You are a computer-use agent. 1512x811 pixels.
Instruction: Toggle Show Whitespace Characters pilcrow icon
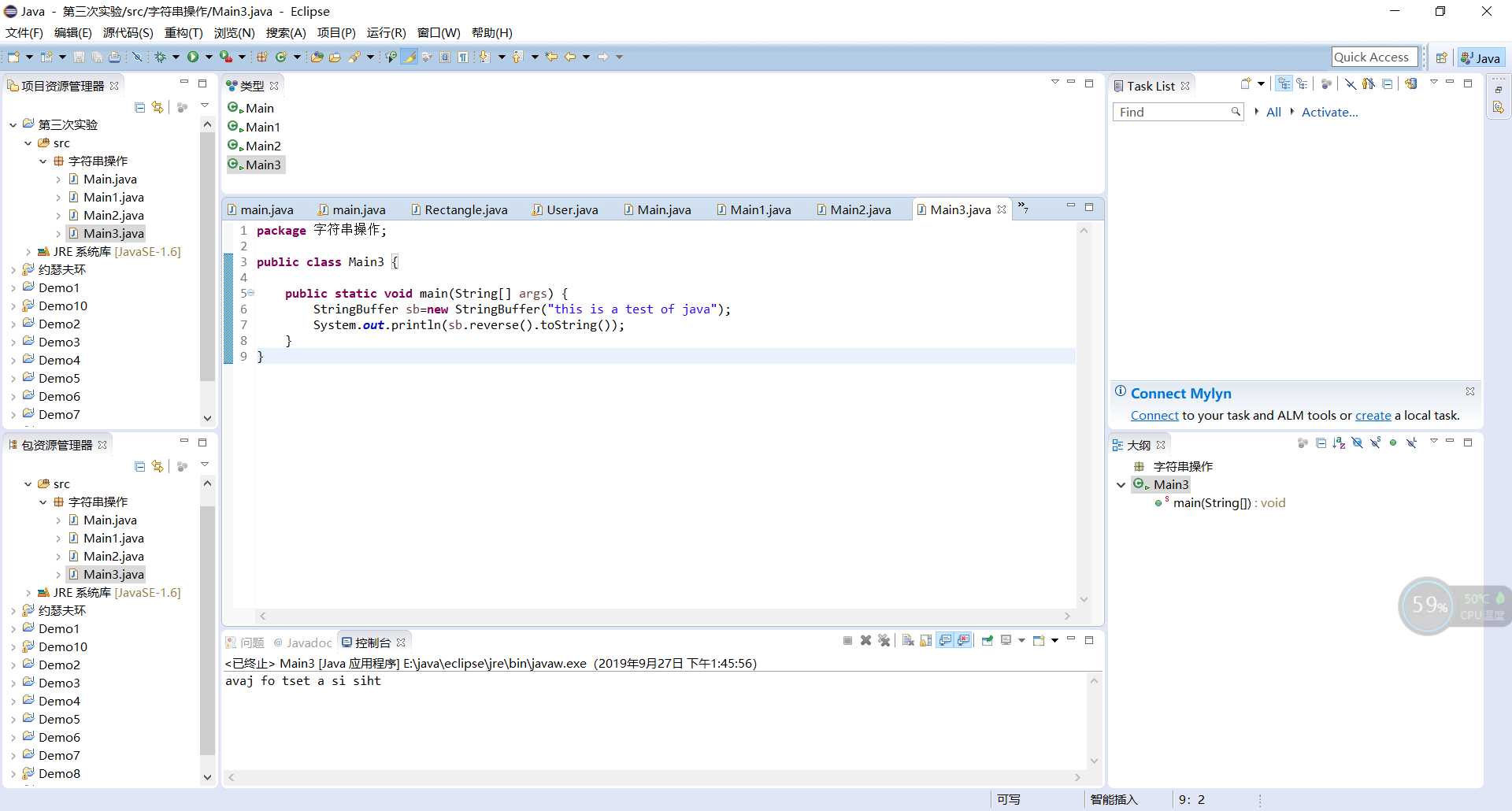pos(463,57)
